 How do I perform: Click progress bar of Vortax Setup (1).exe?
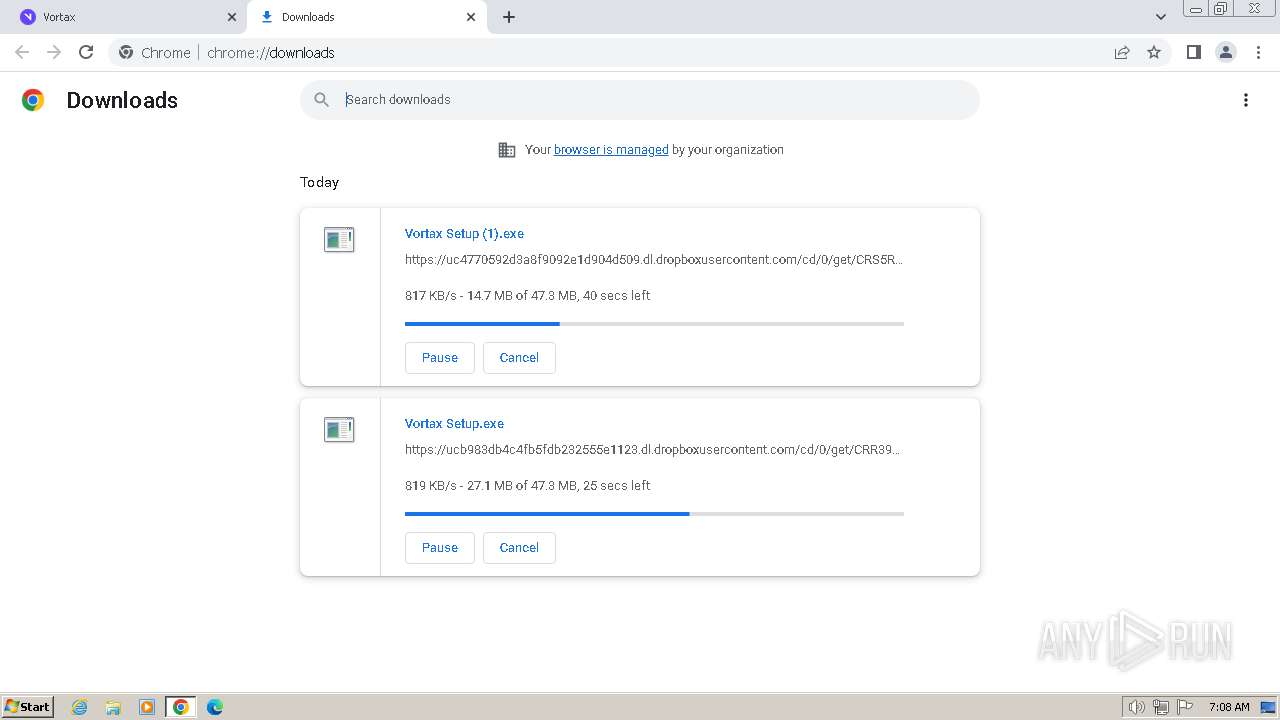tap(654, 324)
